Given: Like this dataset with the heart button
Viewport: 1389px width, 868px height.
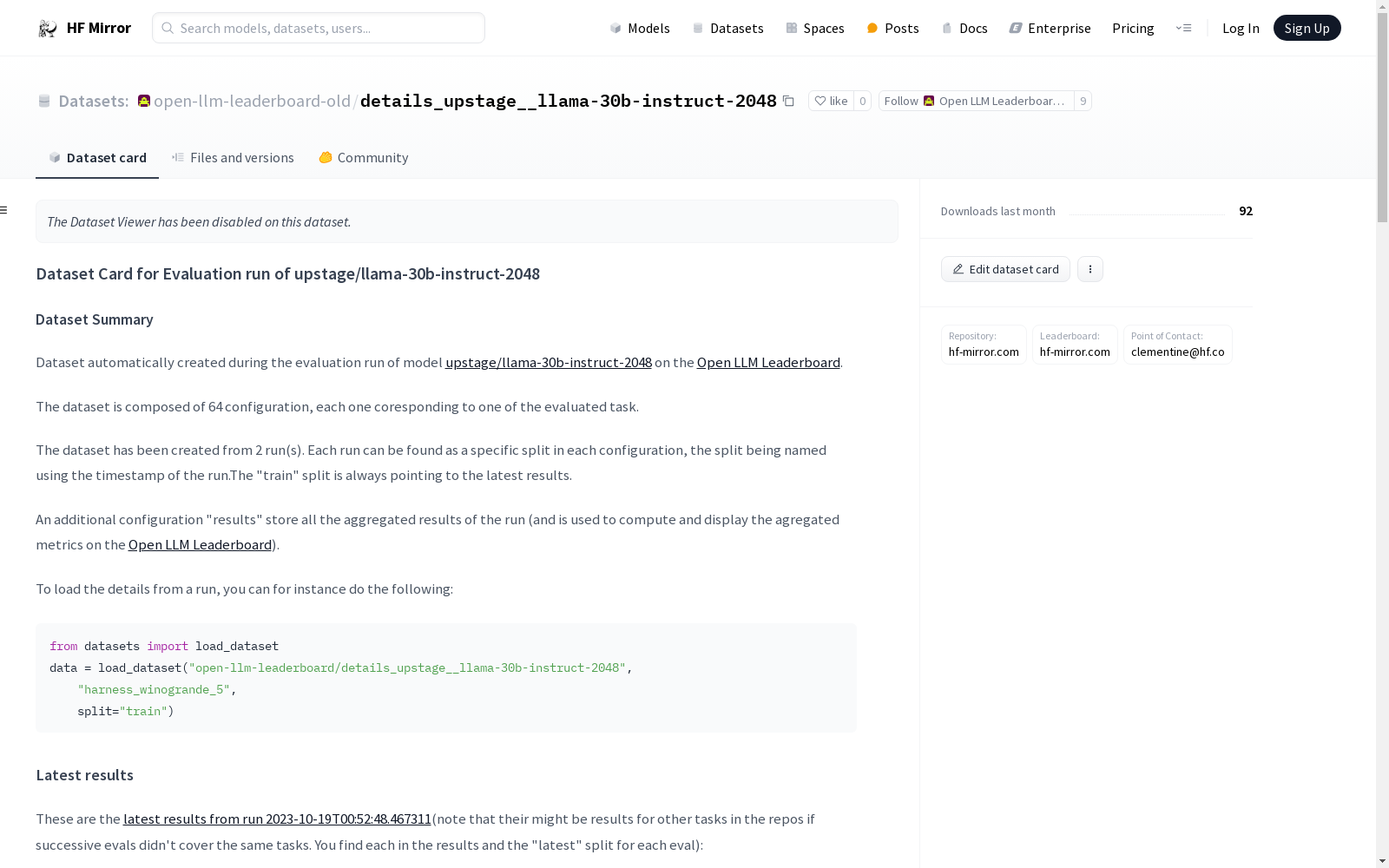Looking at the screenshot, I should [831, 102].
